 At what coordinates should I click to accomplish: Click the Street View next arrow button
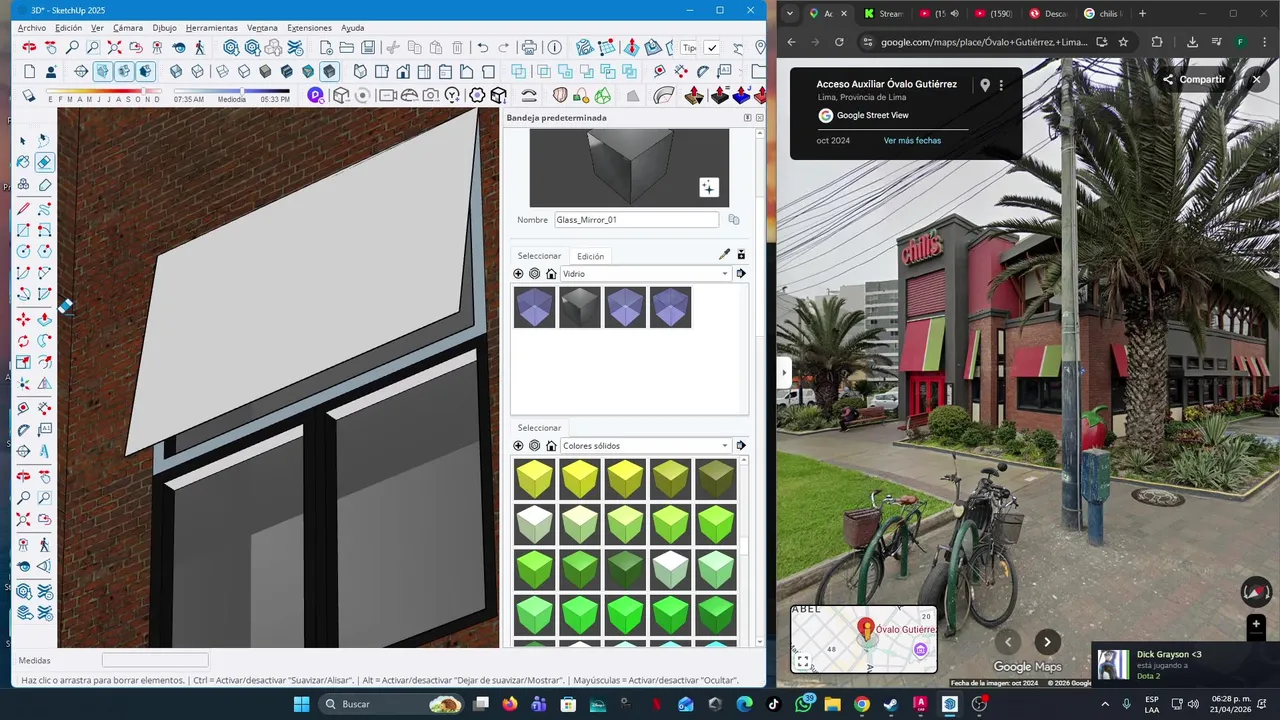[1047, 642]
